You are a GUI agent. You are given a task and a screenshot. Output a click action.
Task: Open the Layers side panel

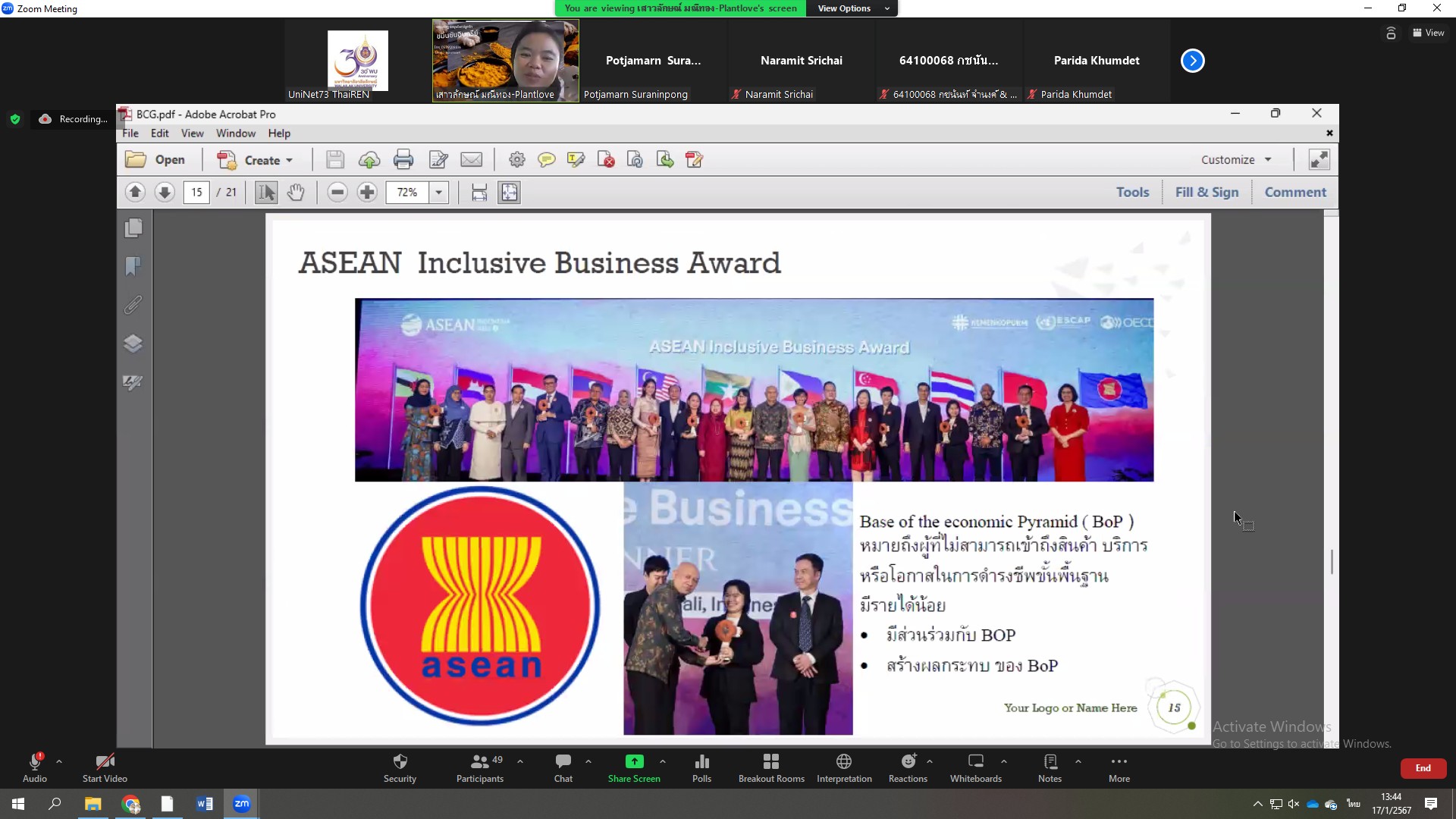coord(133,344)
